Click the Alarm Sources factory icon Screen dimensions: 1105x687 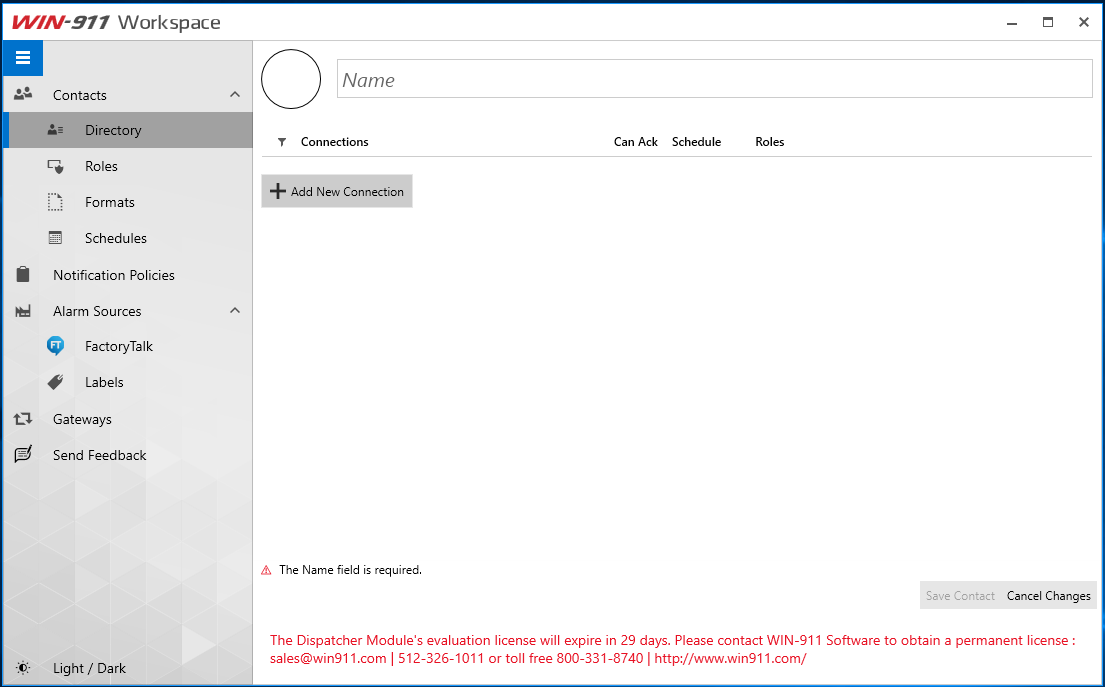click(23, 311)
